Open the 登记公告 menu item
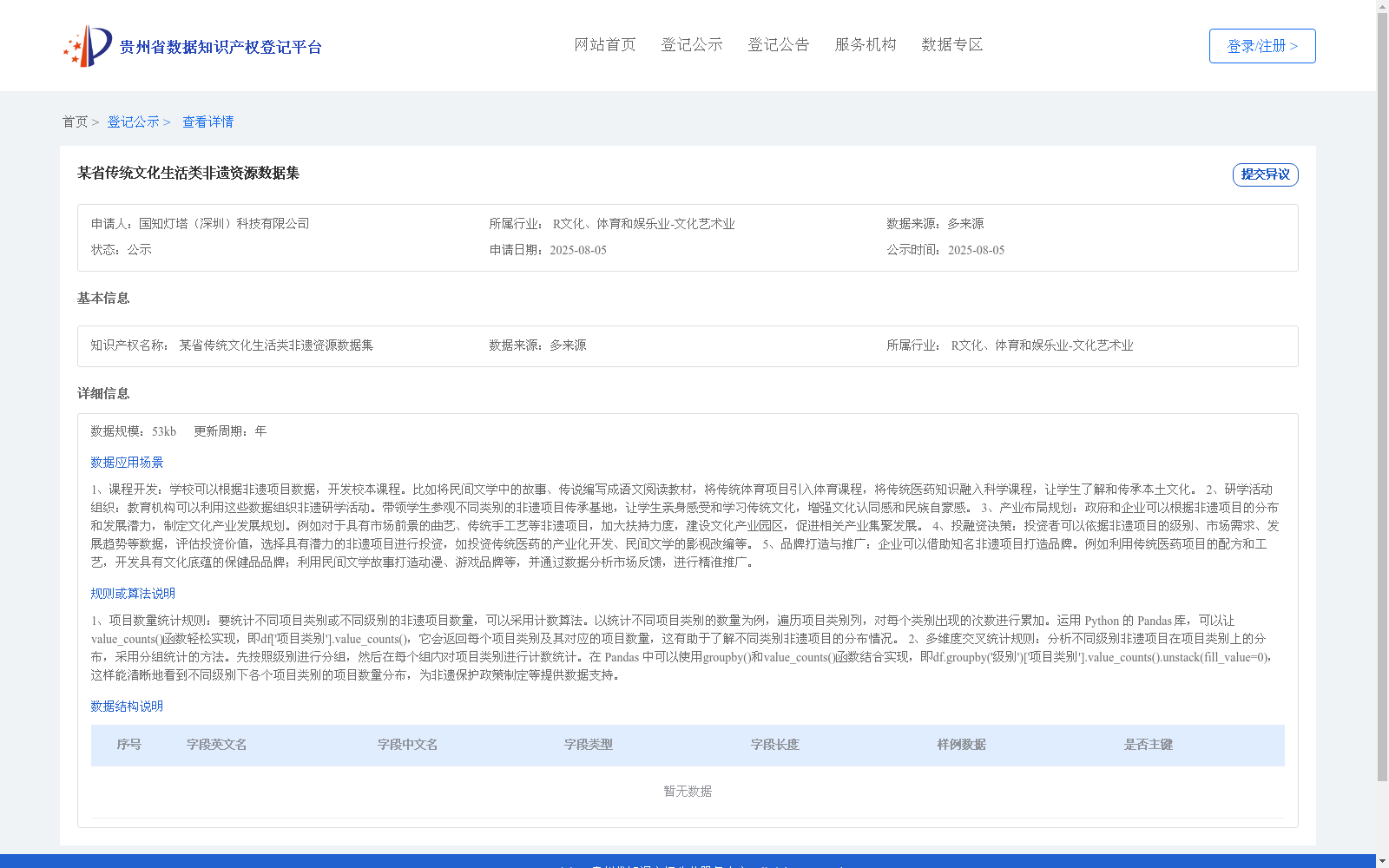This screenshot has height=868, width=1389. (x=779, y=44)
